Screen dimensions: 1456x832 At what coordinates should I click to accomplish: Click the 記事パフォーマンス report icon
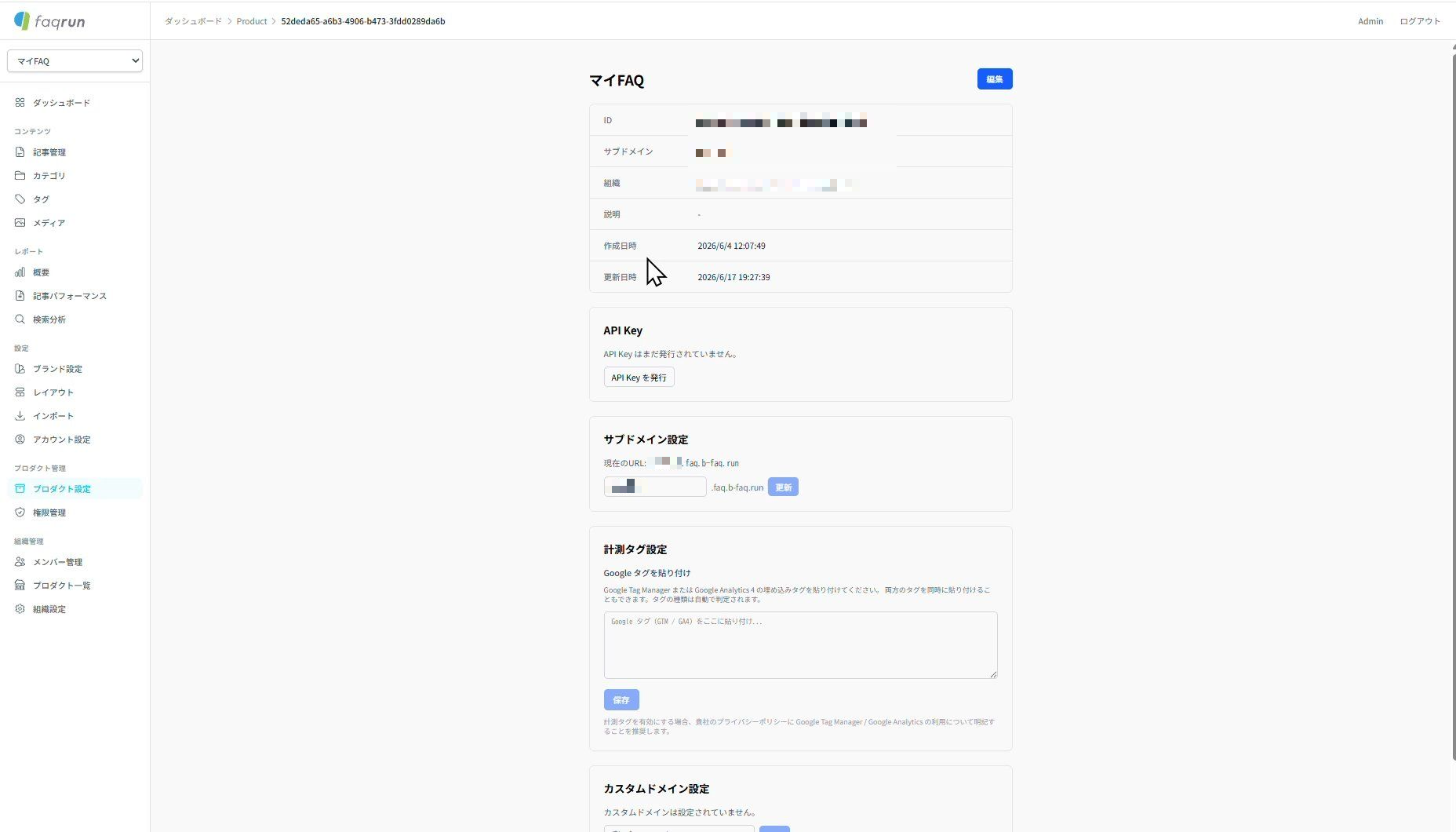(x=20, y=296)
